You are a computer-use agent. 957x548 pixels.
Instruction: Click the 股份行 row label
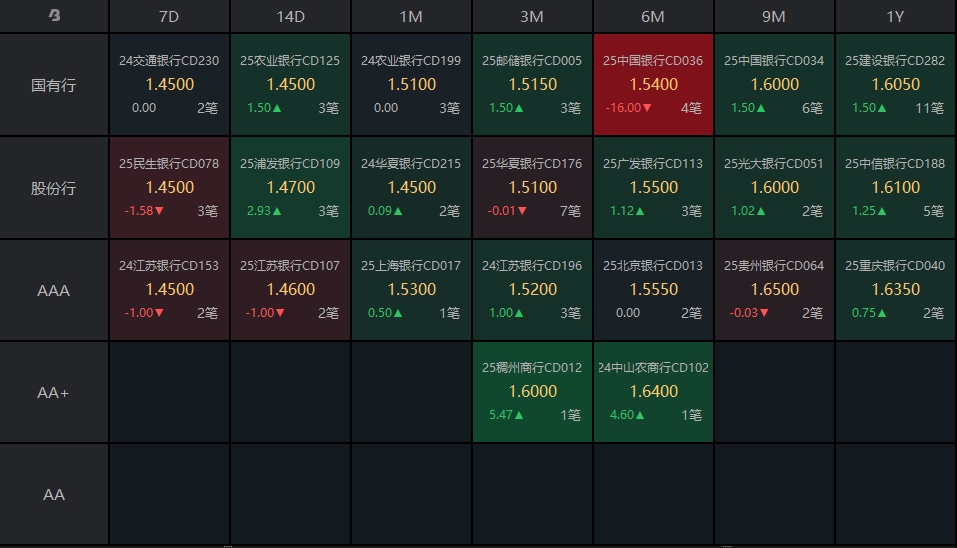[54, 188]
